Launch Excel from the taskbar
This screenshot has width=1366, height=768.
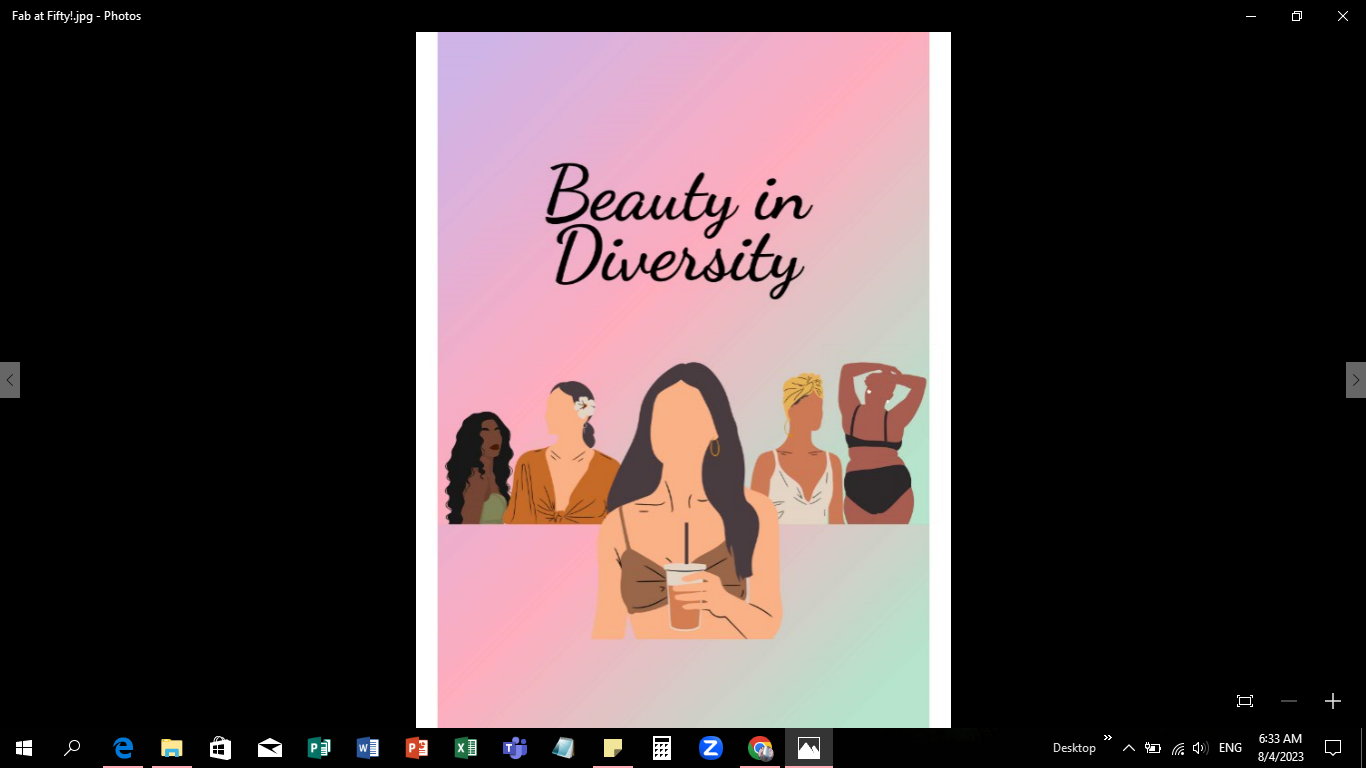pyautogui.click(x=466, y=747)
